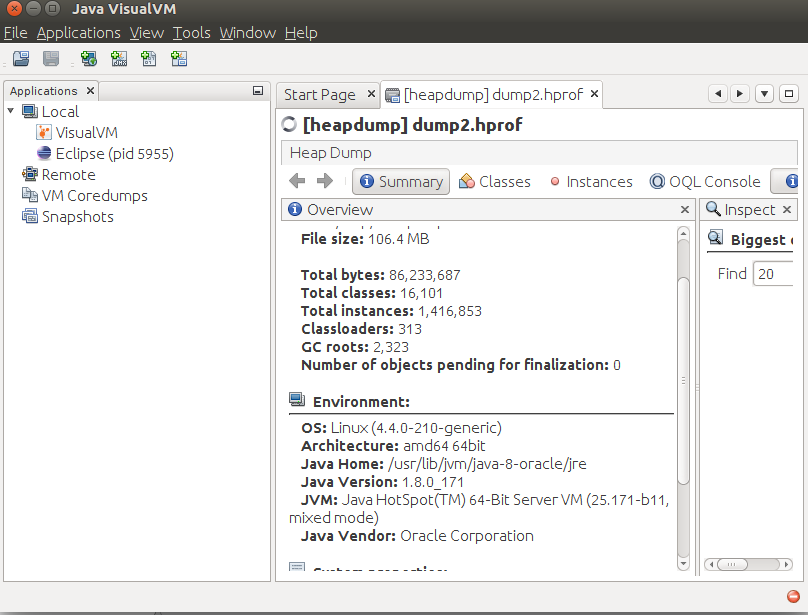Close the Inspect section
The height and width of the screenshot is (615, 808).
click(787, 209)
